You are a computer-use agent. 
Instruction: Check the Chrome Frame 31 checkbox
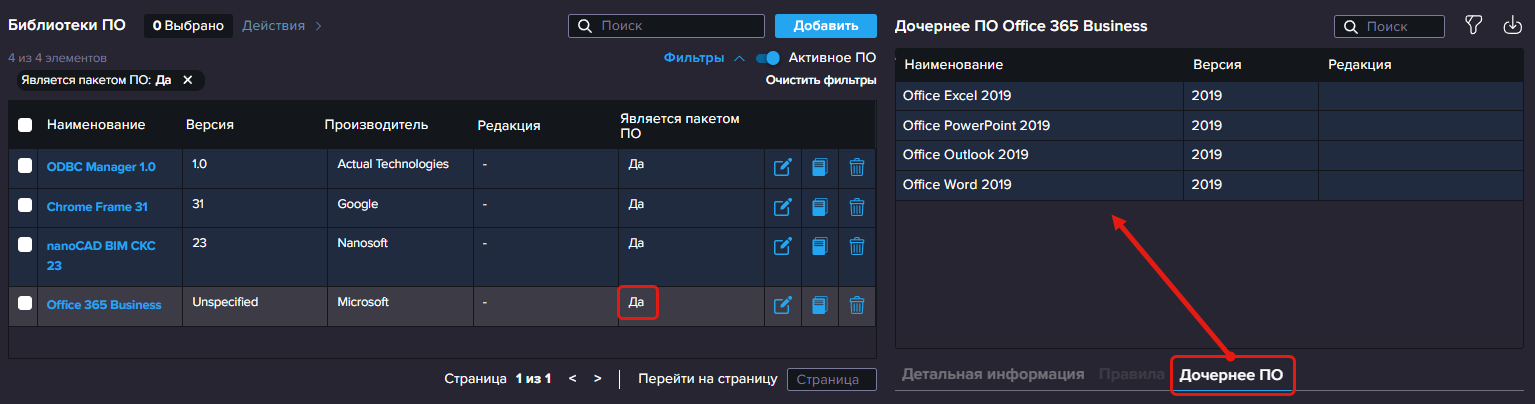point(25,206)
